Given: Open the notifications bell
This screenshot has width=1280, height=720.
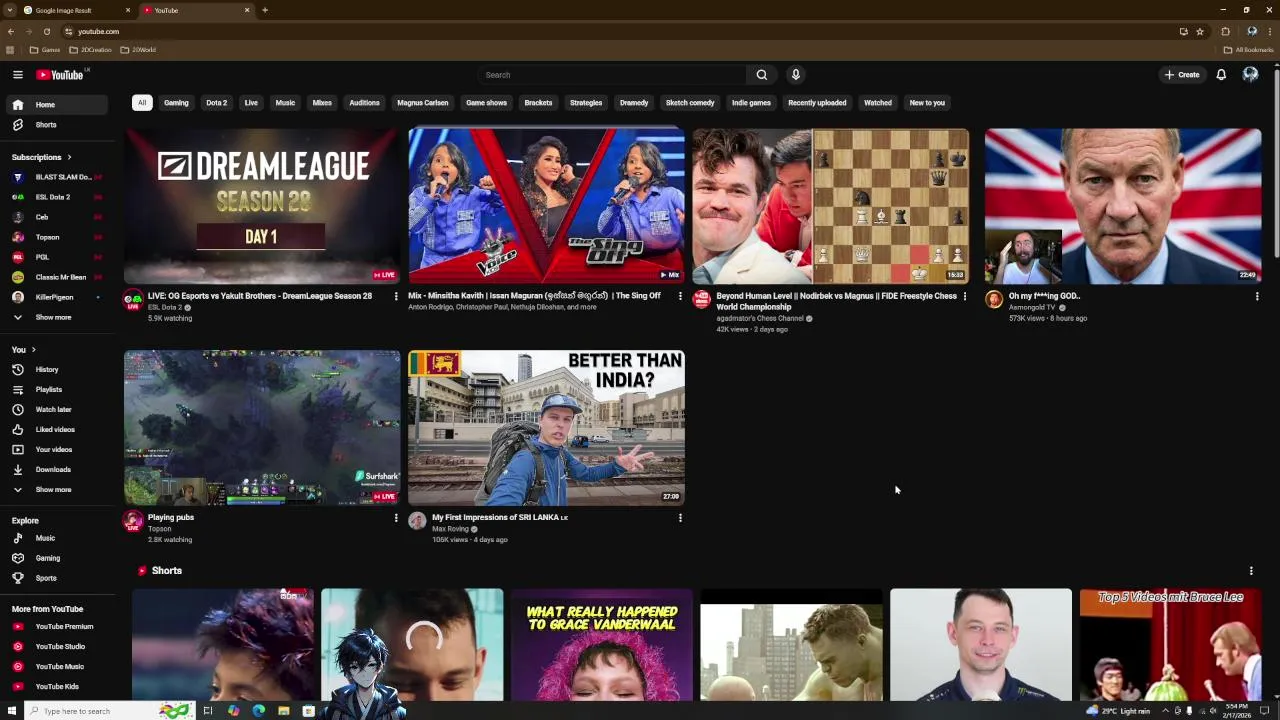Looking at the screenshot, I should 1221,75.
